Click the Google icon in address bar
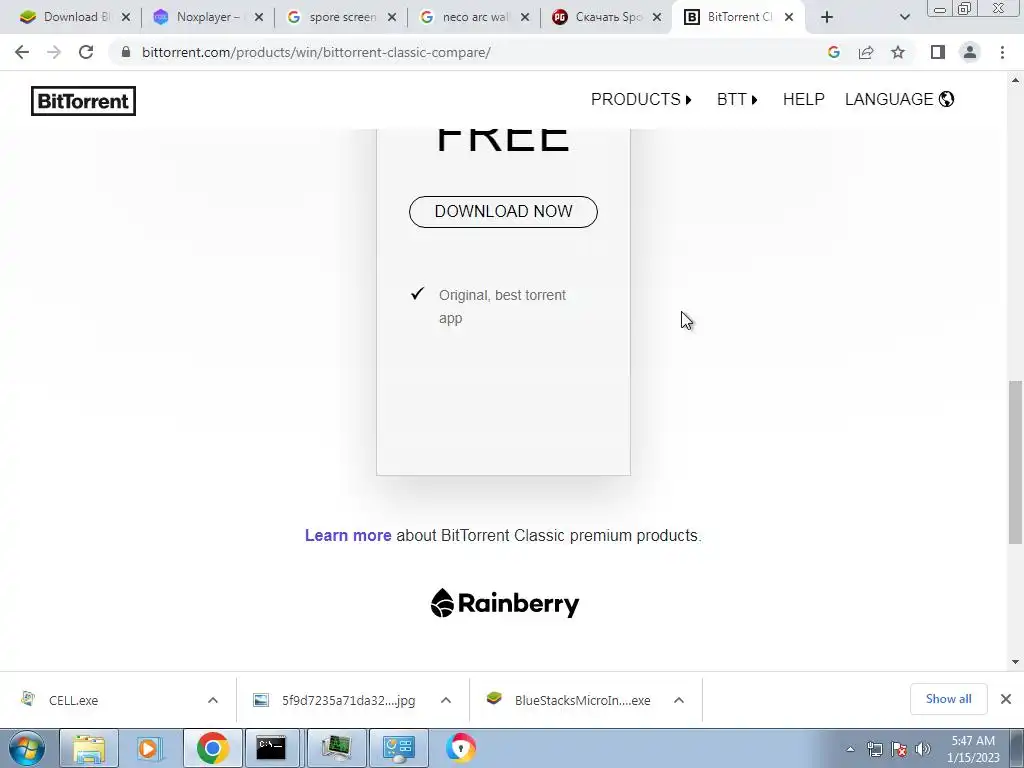The image size is (1024, 768). 833,52
